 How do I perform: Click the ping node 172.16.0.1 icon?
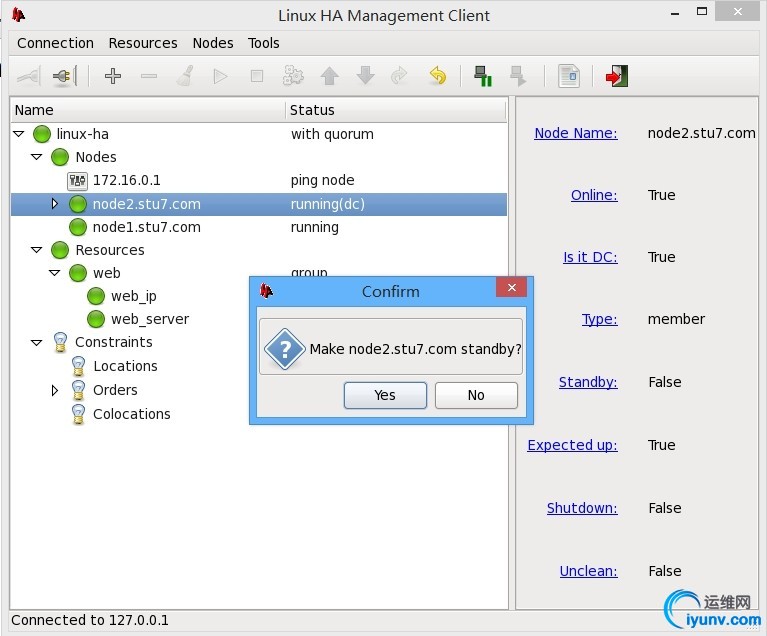pos(77,181)
